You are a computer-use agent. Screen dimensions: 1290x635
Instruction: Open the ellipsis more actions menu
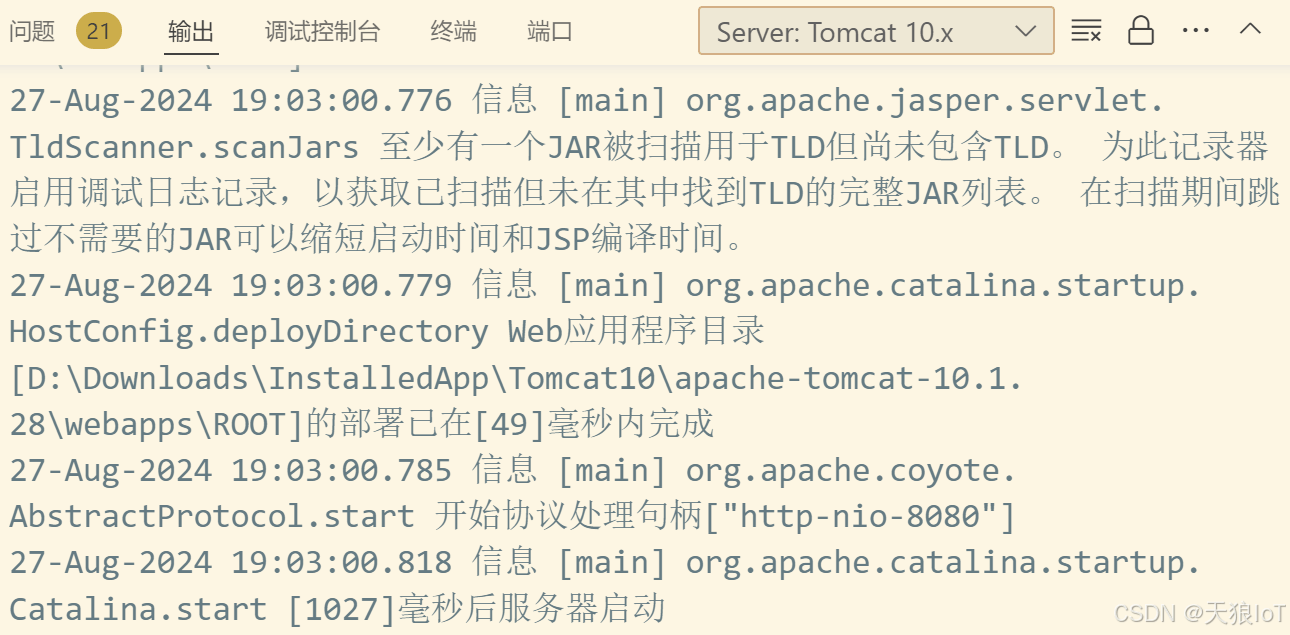coord(1196,31)
